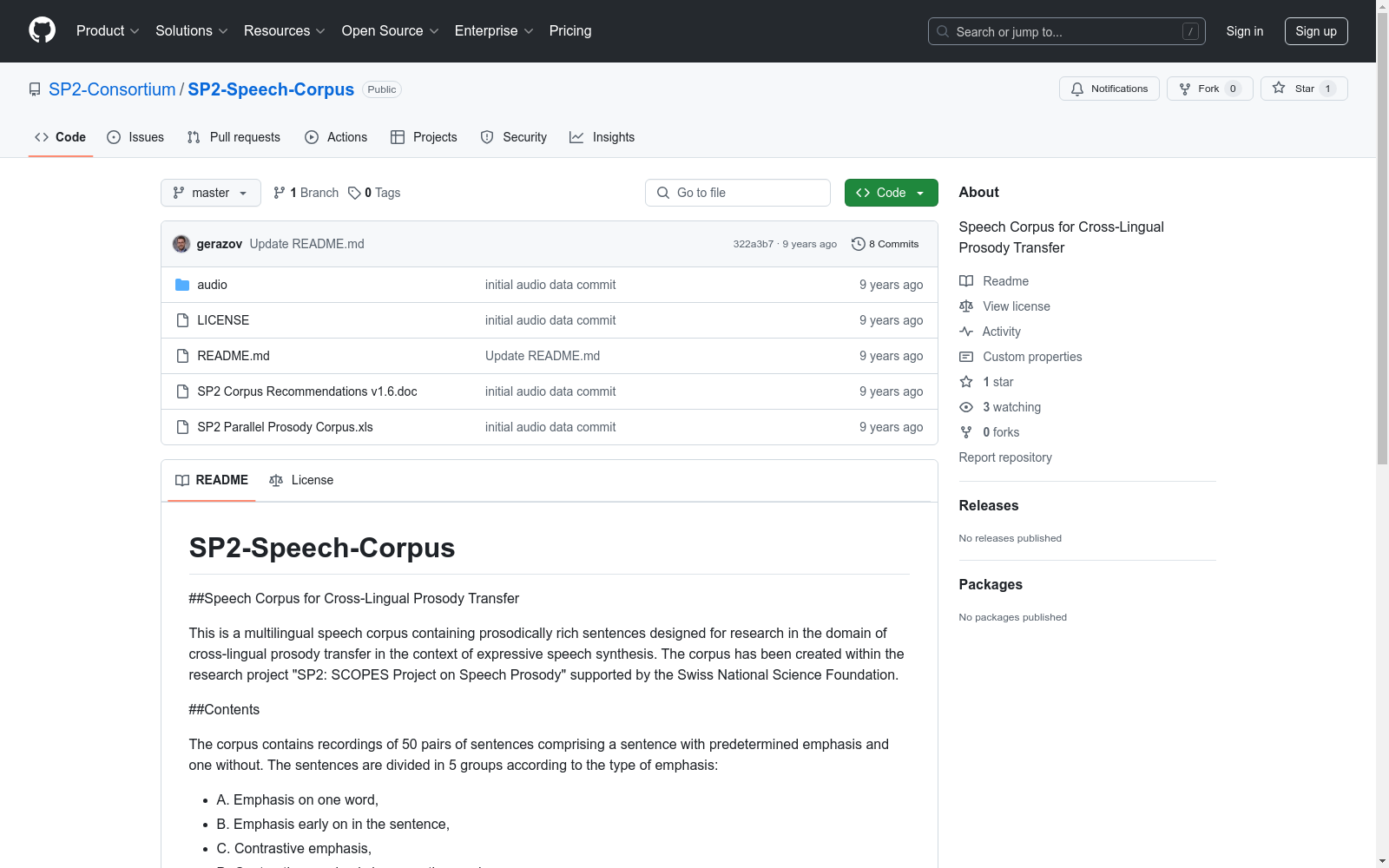1389x868 pixels.
Task: Open gerazov's profile link
Action: tap(220, 244)
